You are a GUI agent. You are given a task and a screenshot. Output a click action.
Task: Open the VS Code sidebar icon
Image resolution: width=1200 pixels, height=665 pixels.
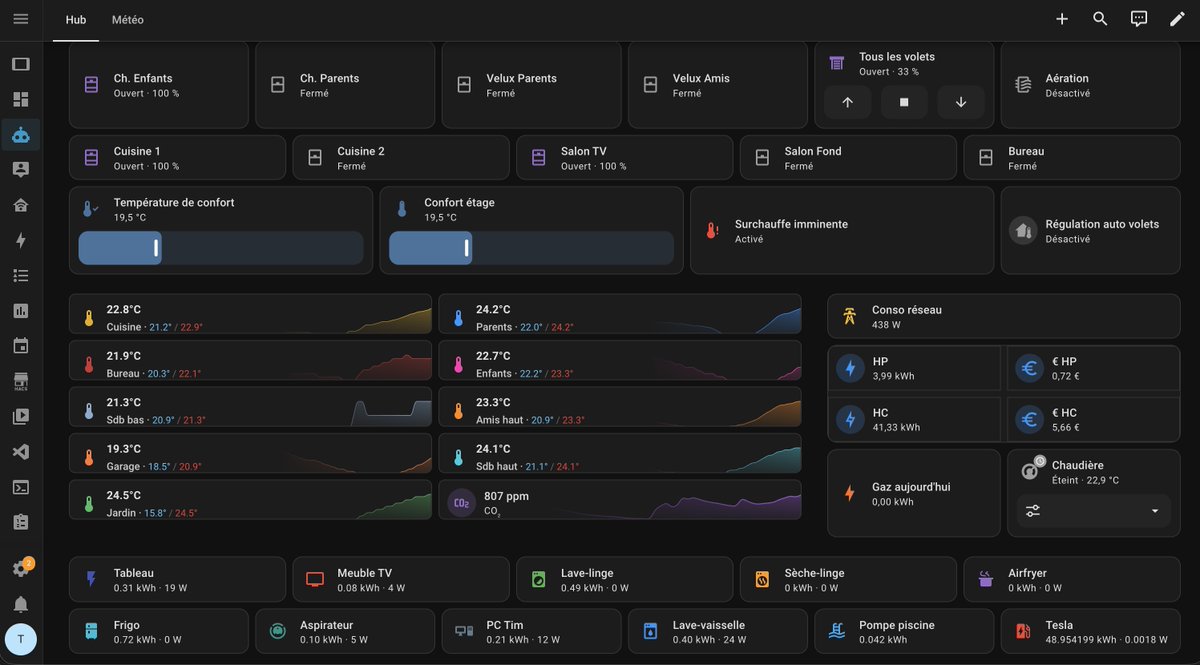tap(21, 452)
